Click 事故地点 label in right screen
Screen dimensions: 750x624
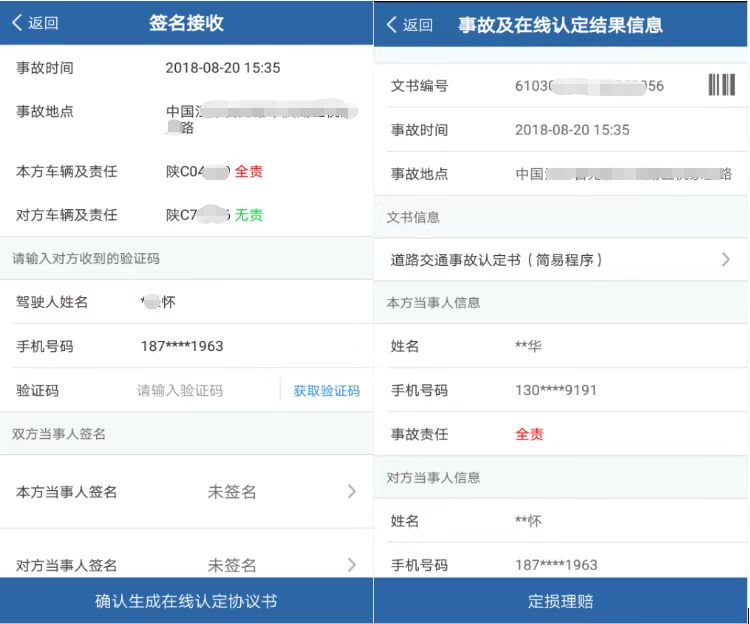(x=419, y=174)
